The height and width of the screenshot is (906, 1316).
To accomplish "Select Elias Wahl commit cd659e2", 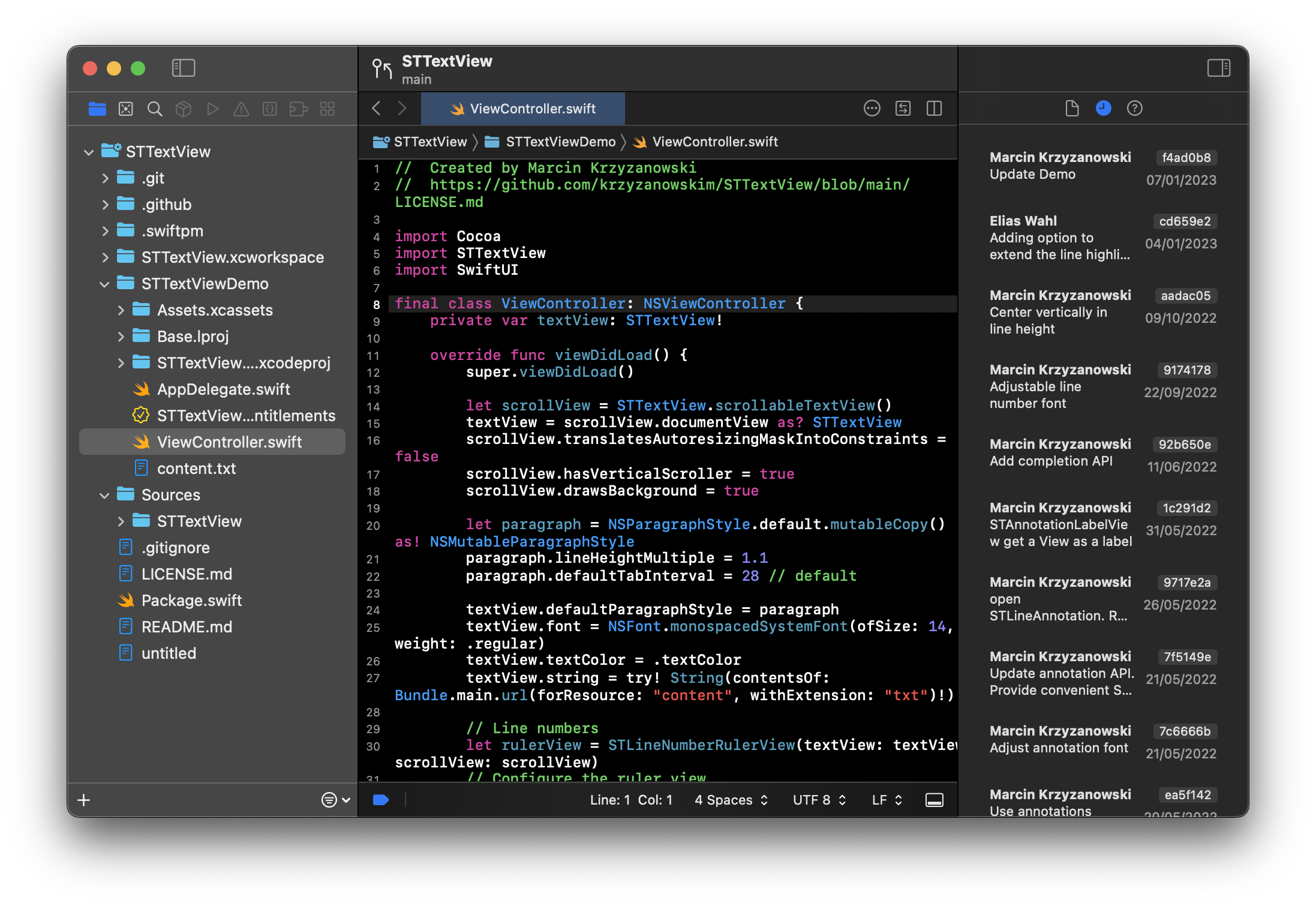I will 1103,238.
